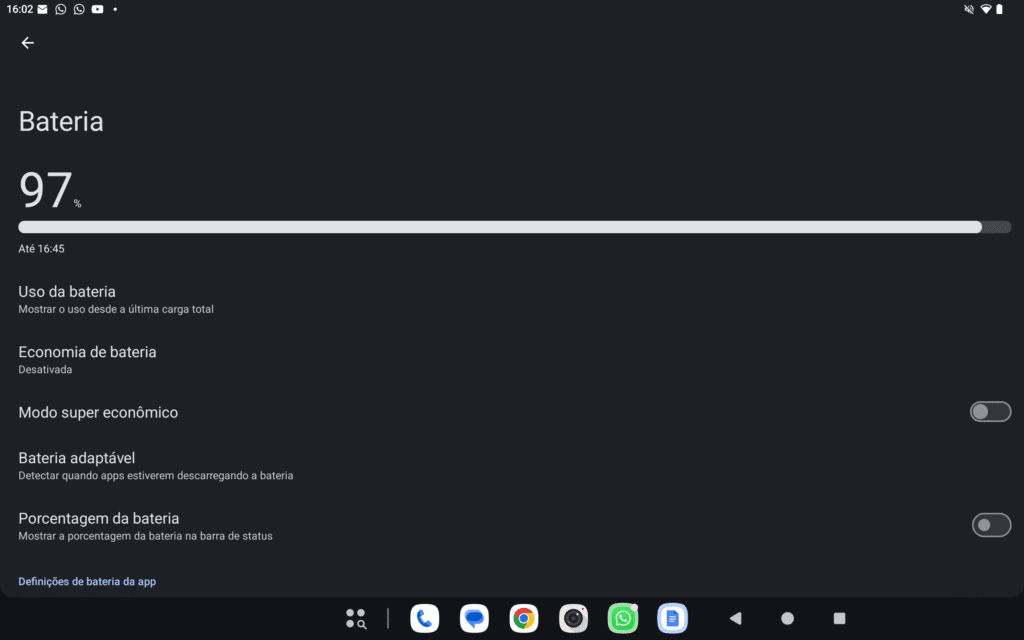Turn on Porcentagem da bateria toggle

click(990, 525)
